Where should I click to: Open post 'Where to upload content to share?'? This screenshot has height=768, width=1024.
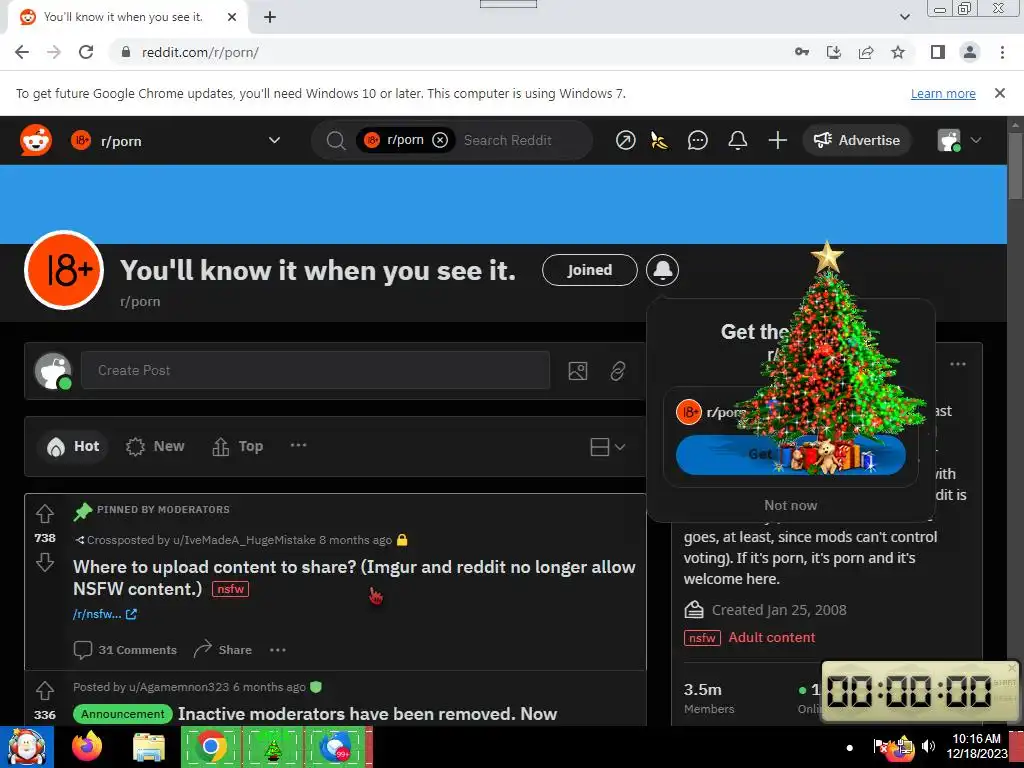[354, 578]
